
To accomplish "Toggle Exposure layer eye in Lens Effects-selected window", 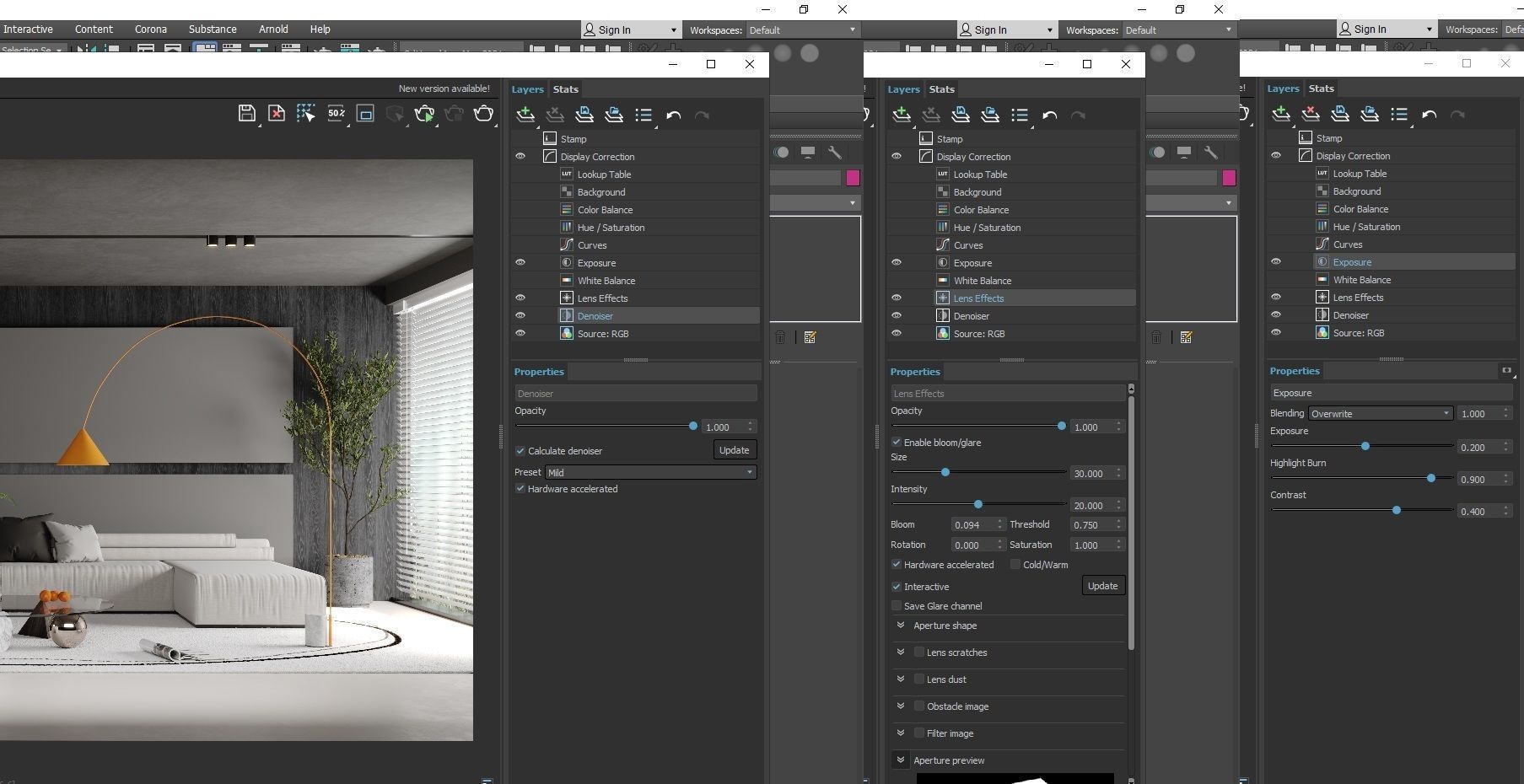I will click(x=897, y=262).
